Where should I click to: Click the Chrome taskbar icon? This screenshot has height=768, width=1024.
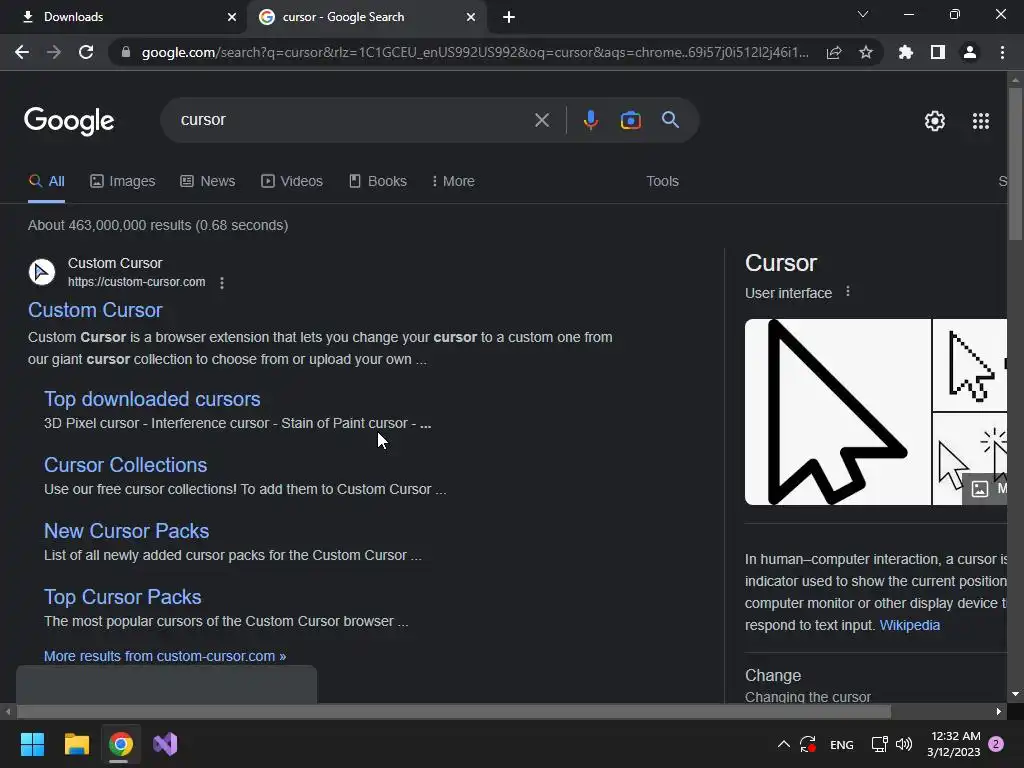click(121, 744)
